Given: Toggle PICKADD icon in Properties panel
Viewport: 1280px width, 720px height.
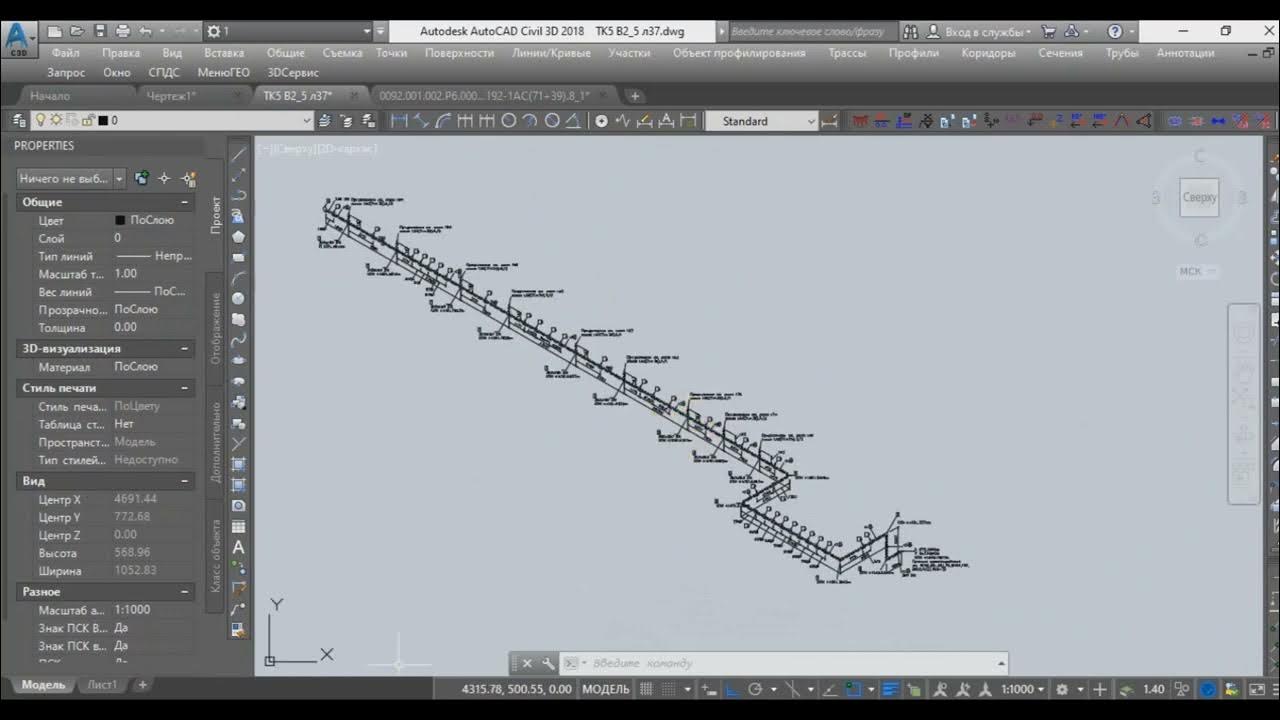Looking at the screenshot, I should (x=142, y=178).
